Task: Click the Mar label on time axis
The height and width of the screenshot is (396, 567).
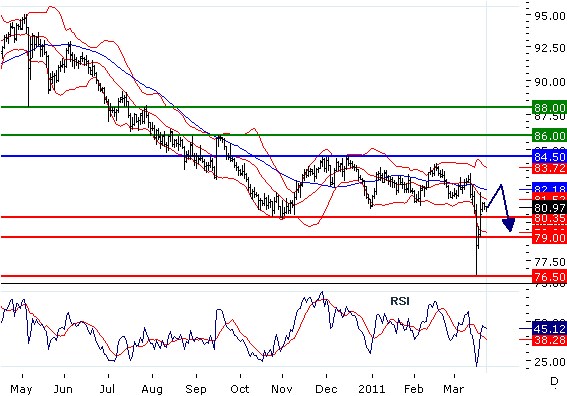Action: (x=453, y=389)
